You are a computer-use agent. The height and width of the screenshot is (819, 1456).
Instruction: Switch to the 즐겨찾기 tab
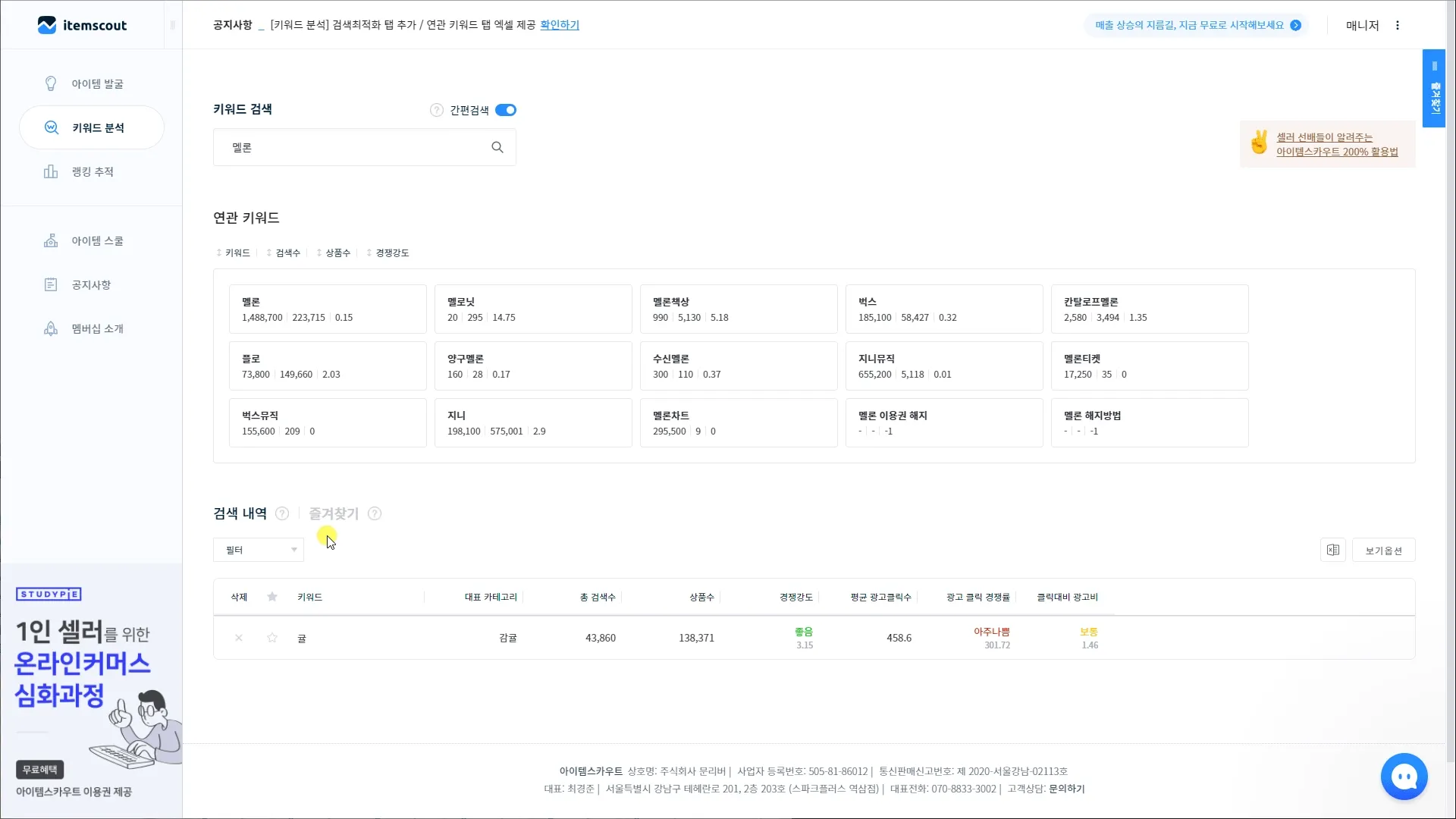[334, 513]
